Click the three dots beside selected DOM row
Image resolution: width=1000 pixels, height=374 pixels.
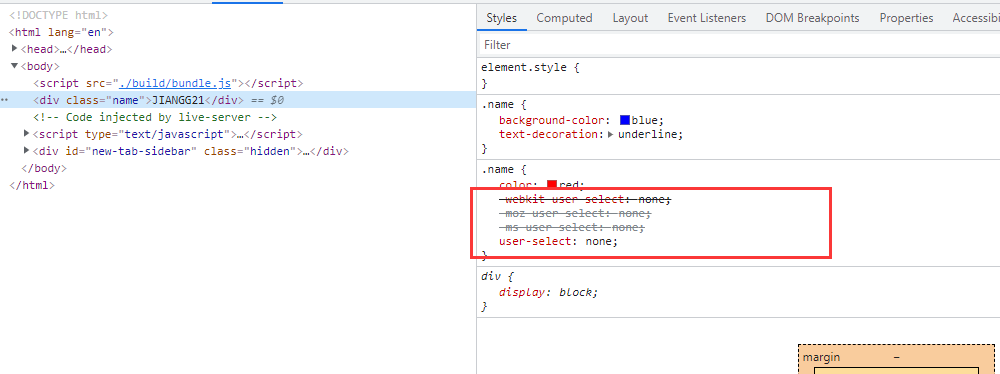tap(5, 100)
